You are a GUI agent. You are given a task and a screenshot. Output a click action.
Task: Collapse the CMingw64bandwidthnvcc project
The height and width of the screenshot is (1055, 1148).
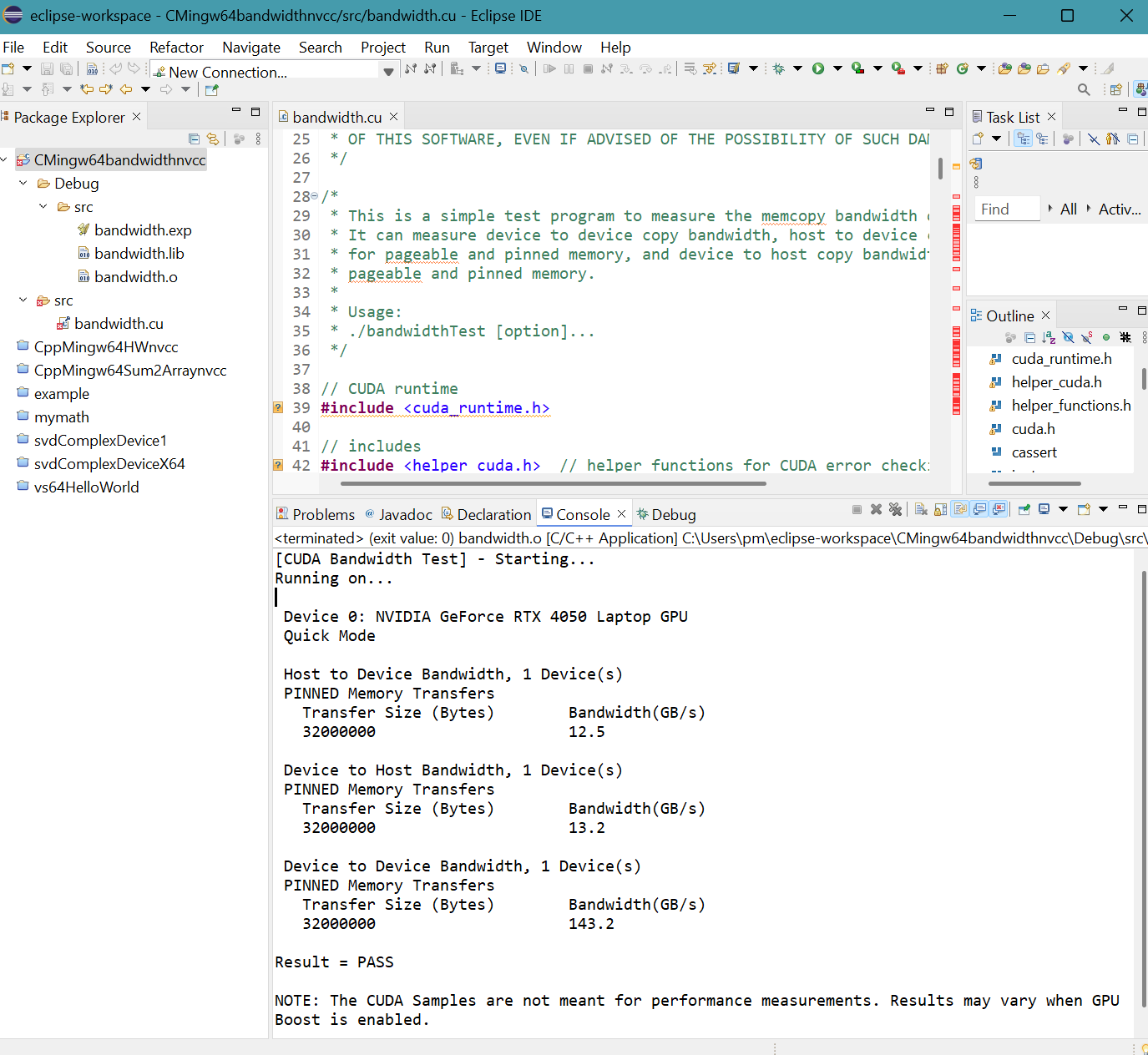[x=4, y=160]
